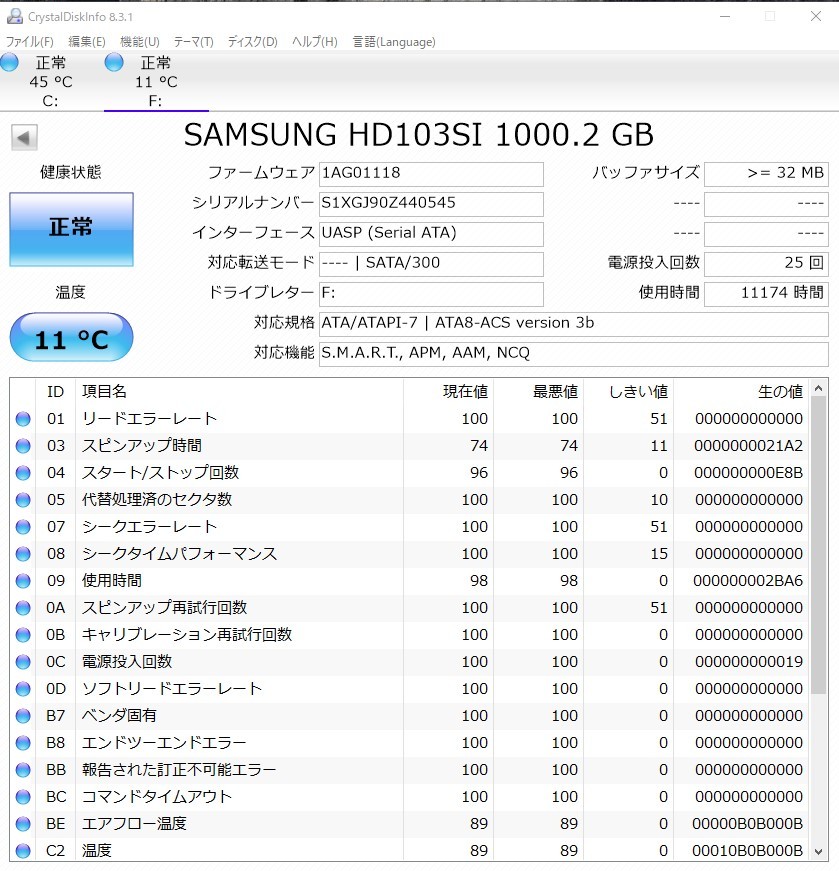Click the シリアルナンバー value field
The image size is (839, 871).
(430, 204)
